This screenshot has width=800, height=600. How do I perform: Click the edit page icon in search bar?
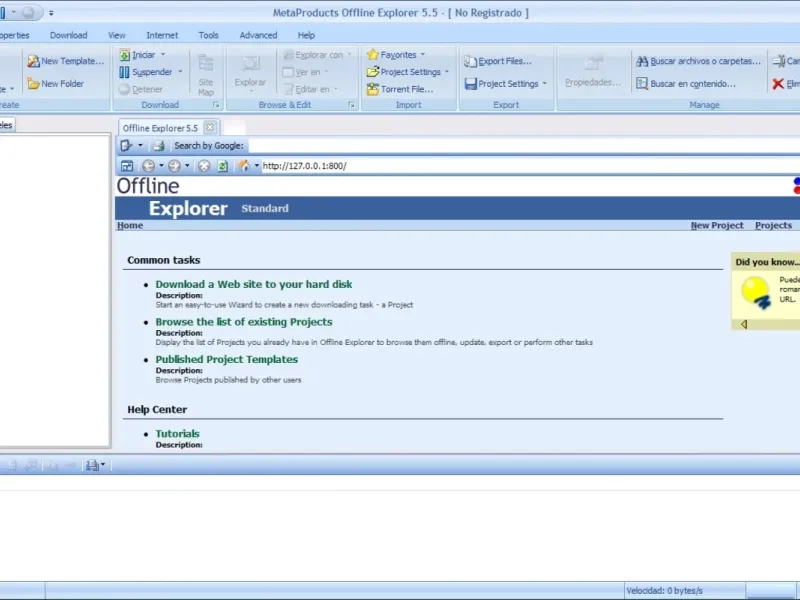pyautogui.click(x=126, y=146)
